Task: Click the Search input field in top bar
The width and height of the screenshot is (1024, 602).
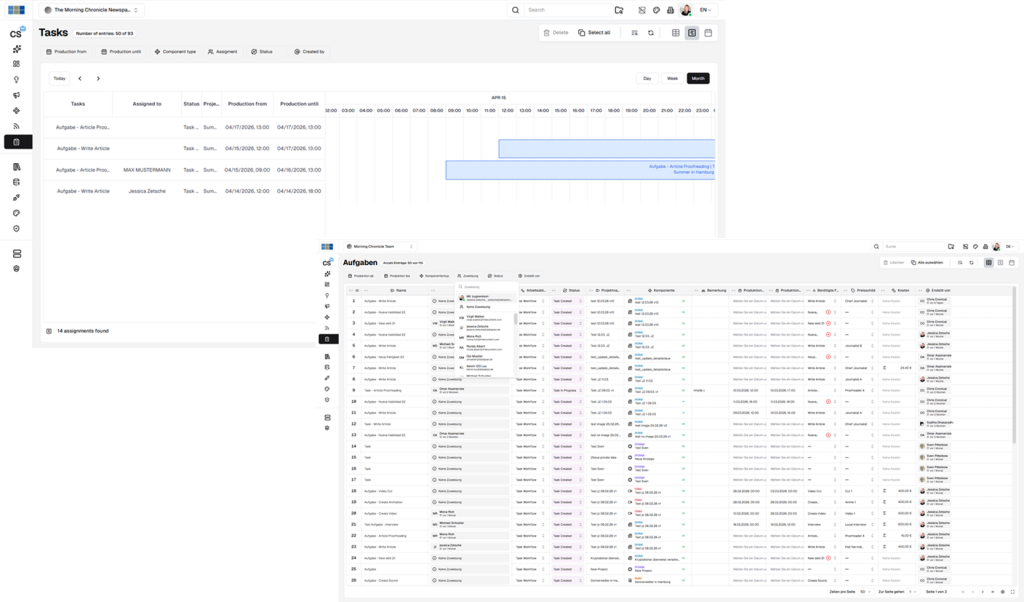Action: click(565, 10)
